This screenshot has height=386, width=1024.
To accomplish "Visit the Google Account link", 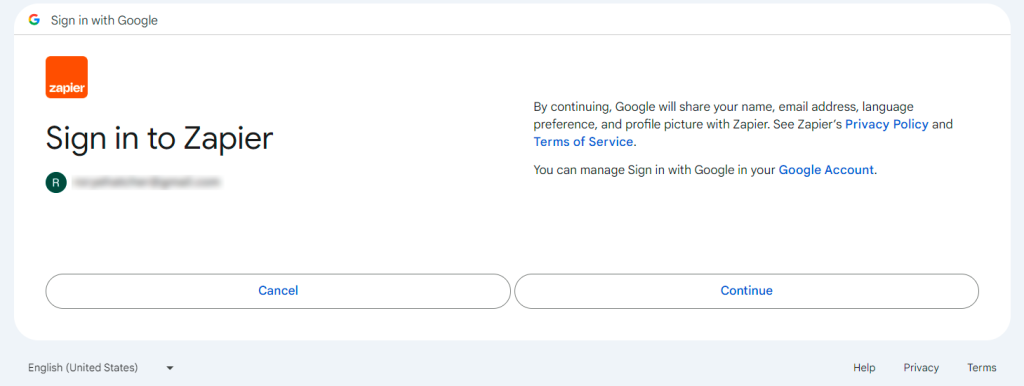I will click(826, 170).
